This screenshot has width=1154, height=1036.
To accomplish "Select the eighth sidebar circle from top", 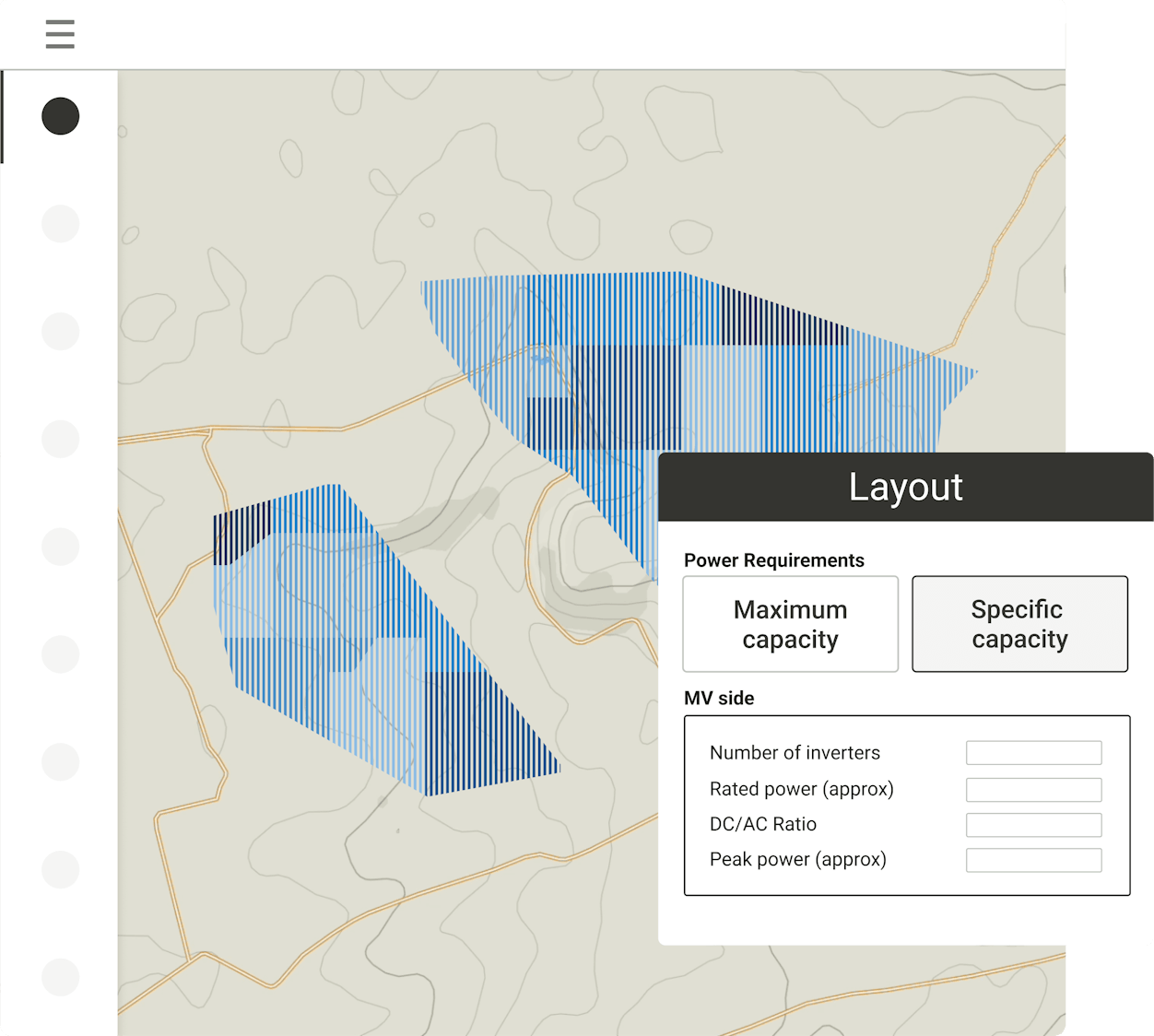I will 61,869.
